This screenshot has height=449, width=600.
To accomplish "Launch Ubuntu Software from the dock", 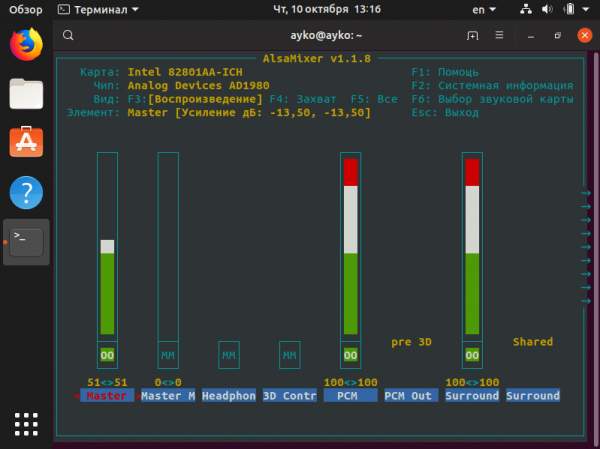I will point(26,142).
